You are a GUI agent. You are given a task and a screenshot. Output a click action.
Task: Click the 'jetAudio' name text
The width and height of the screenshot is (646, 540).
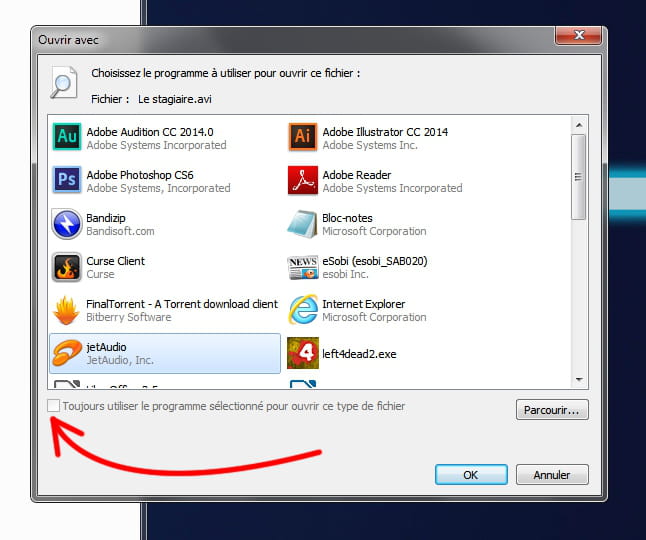click(x=106, y=347)
